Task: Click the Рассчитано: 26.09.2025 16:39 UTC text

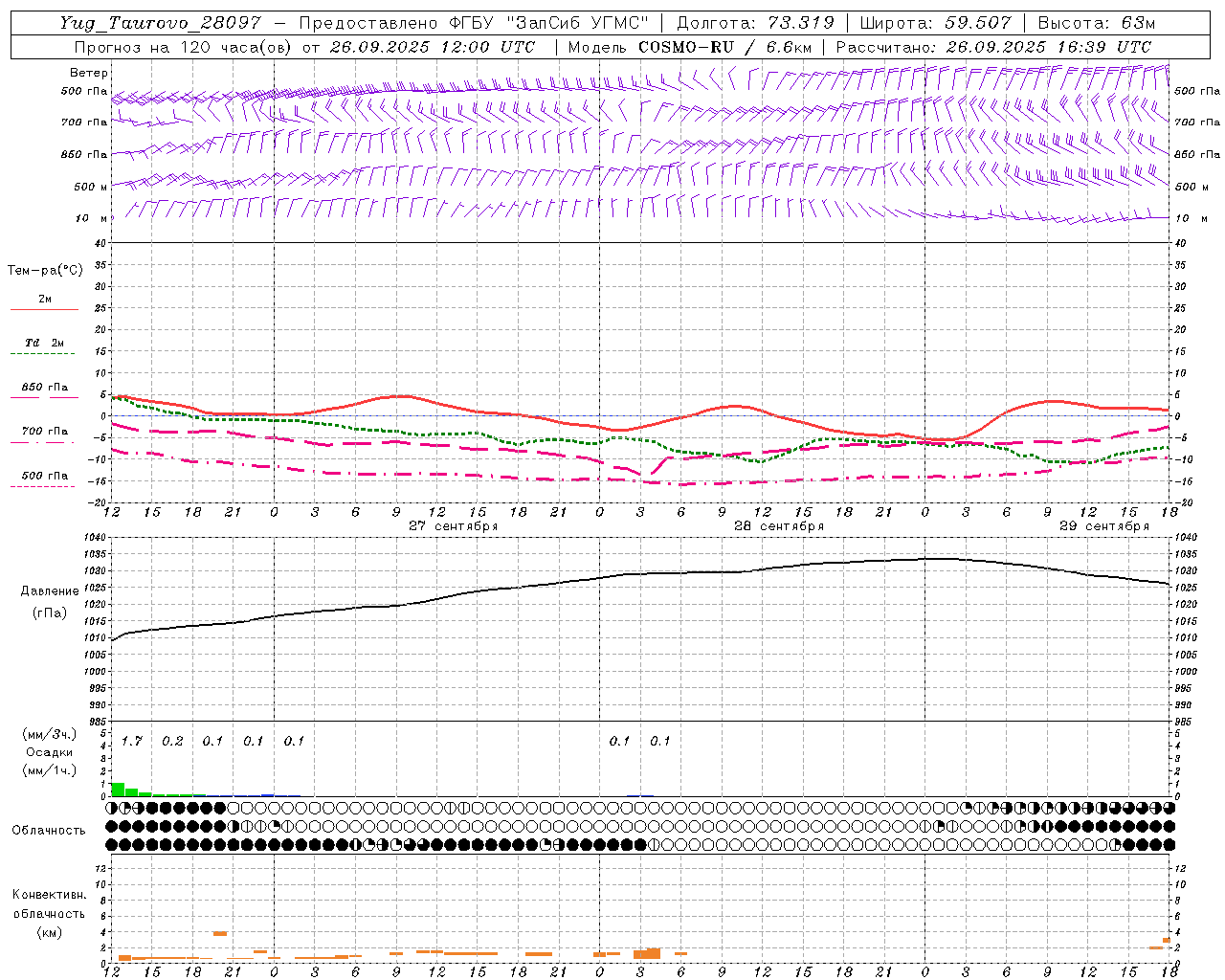Action: click(x=993, y=47)
